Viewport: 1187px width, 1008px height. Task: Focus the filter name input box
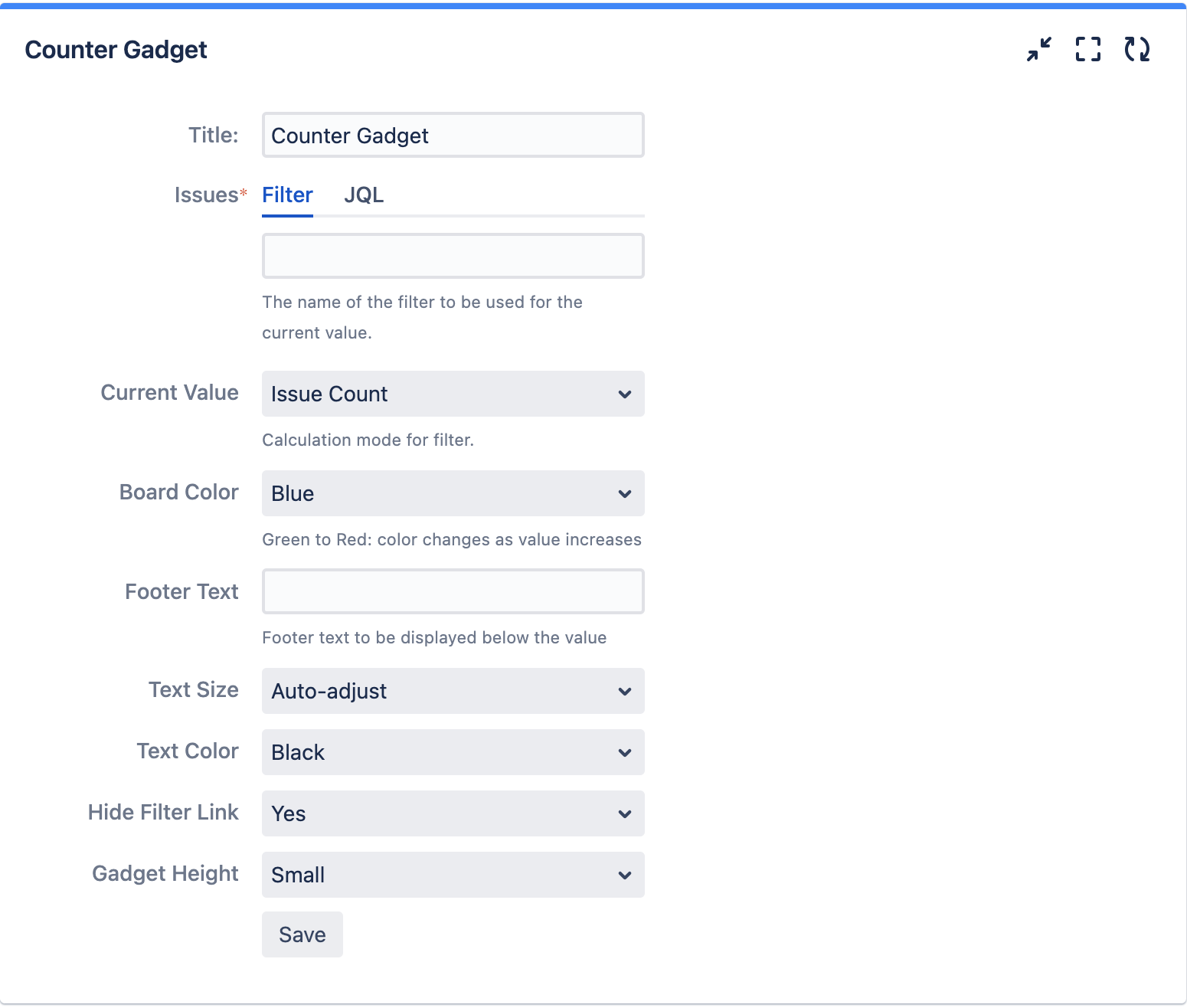click(453, 256)
